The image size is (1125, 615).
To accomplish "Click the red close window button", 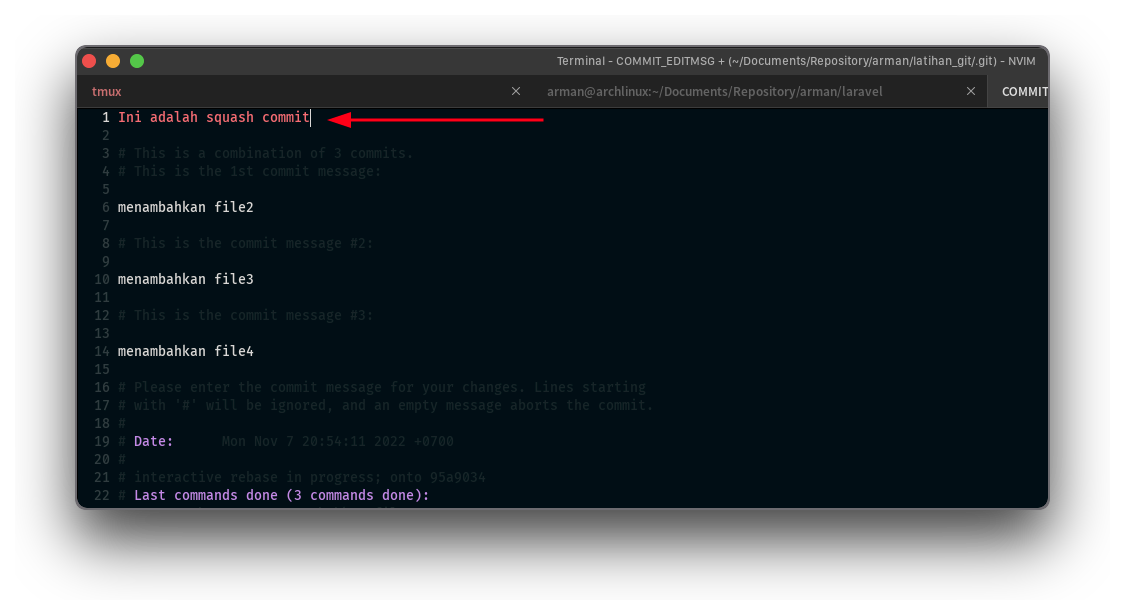I will [89, 61].
